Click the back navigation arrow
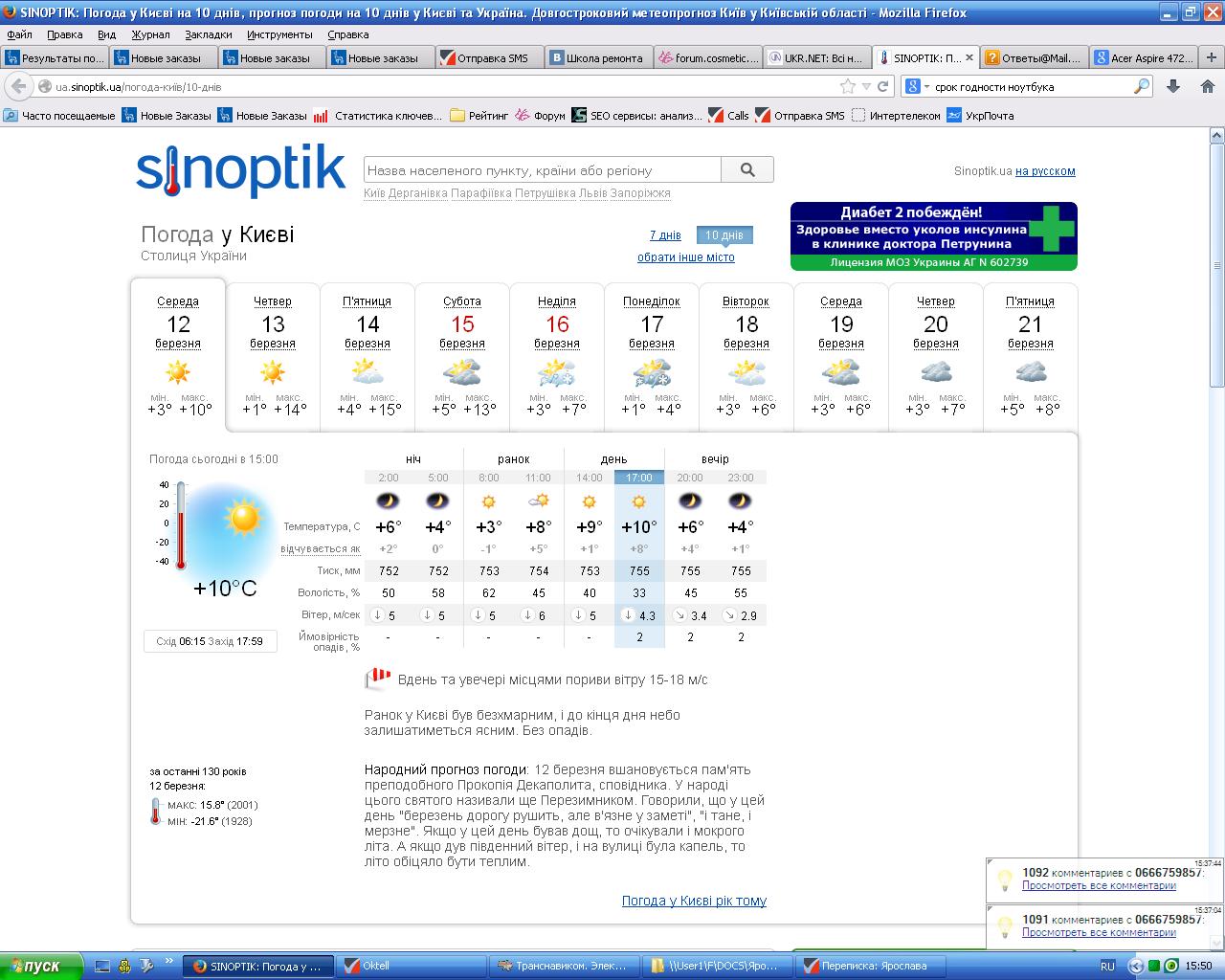 point(18,86)
